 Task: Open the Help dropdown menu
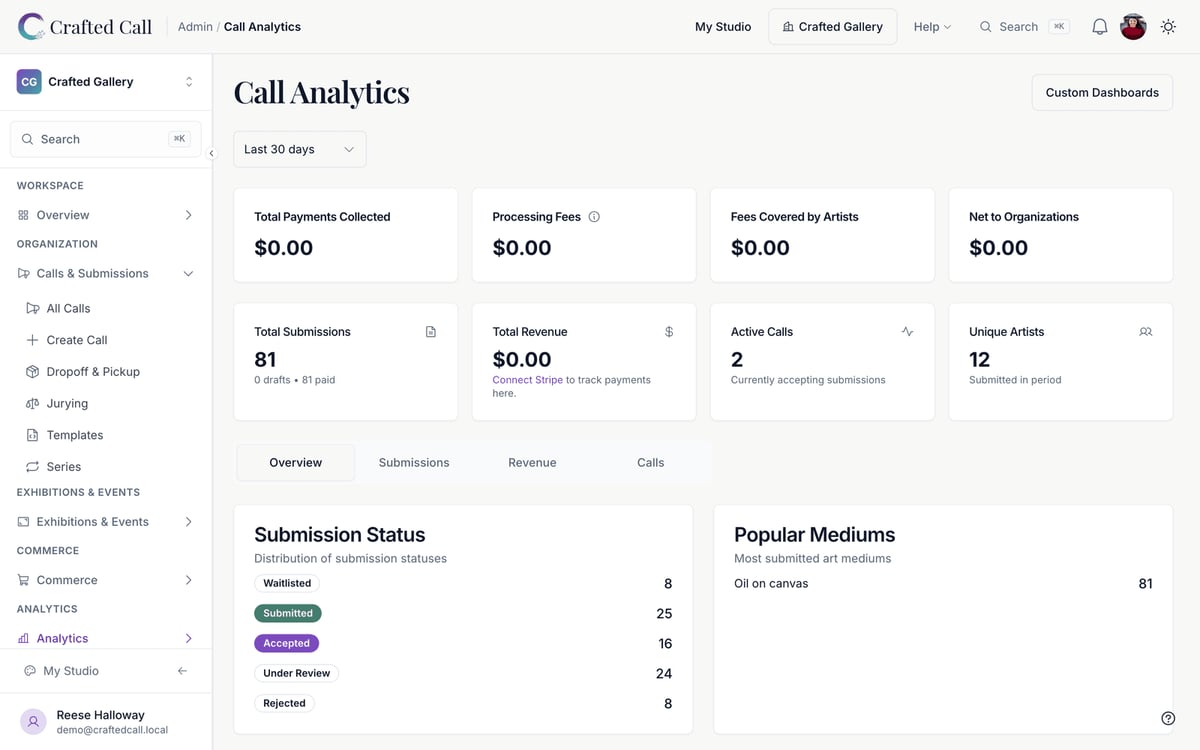[932, 27]
